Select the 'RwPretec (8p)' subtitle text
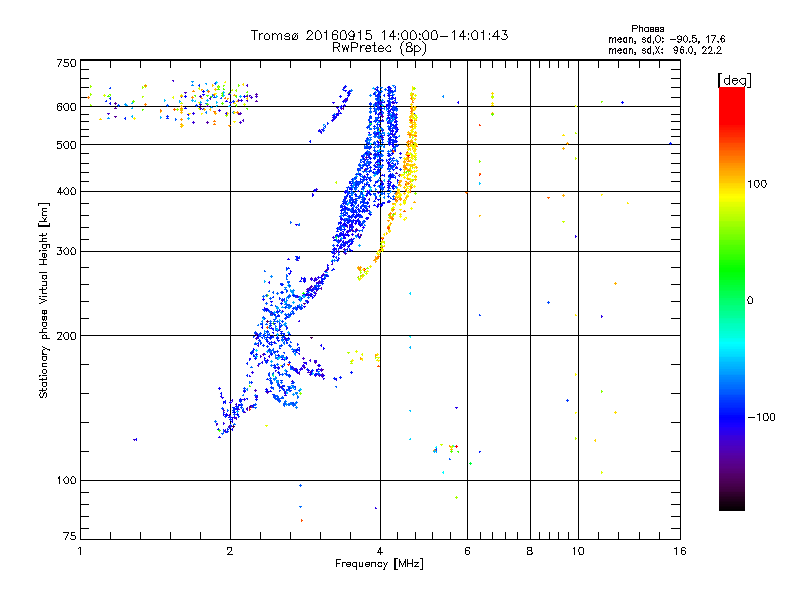800x600 pixels. pos(379,48)
